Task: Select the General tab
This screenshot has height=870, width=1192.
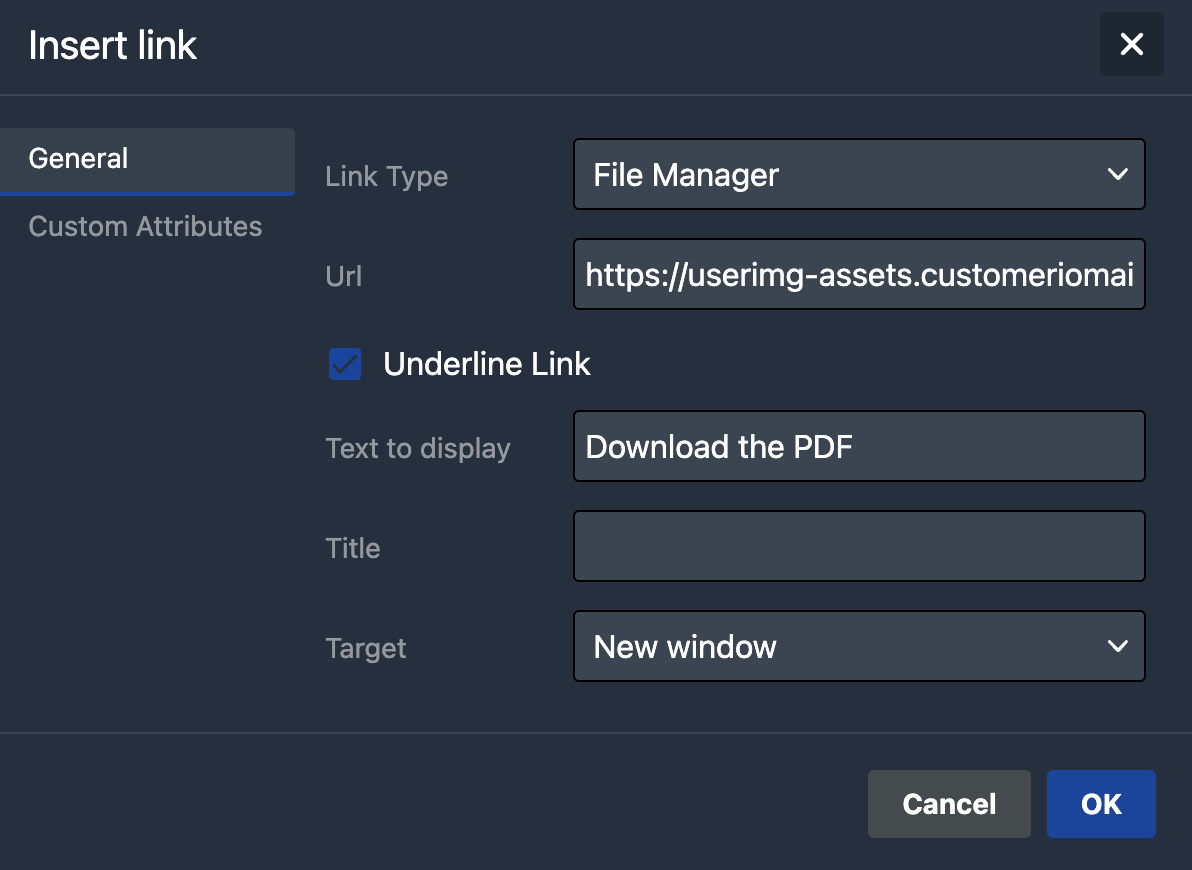Action: click(x=78, y=158)
